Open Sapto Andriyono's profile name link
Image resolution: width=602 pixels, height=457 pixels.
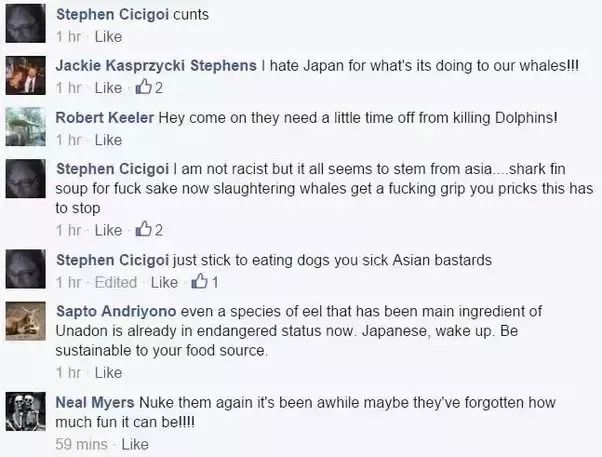click(x=116, y=311)
